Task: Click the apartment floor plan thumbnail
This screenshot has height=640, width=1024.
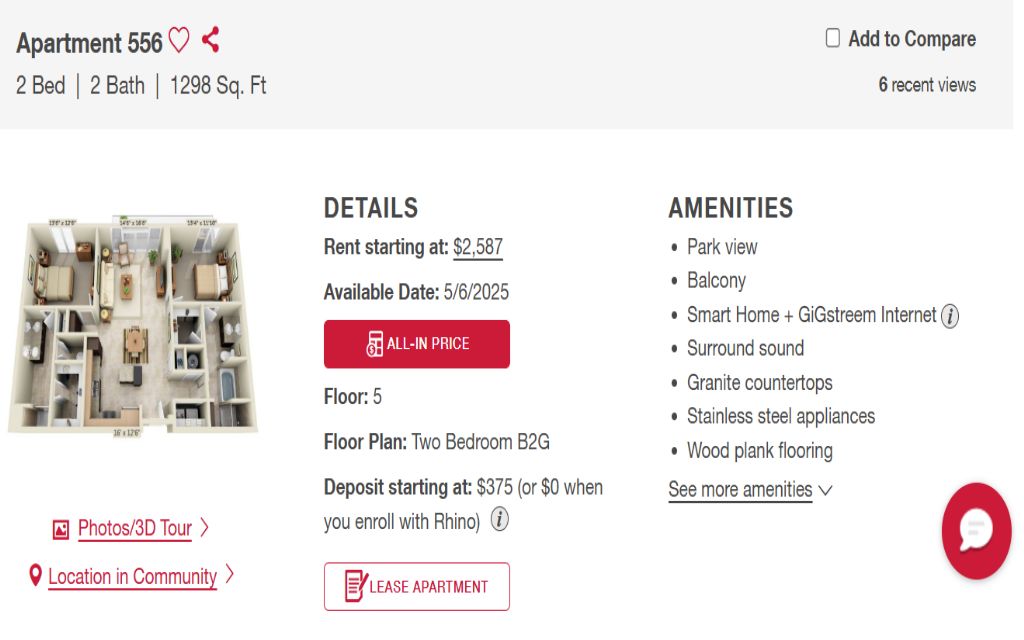Action: pos(132,326)
